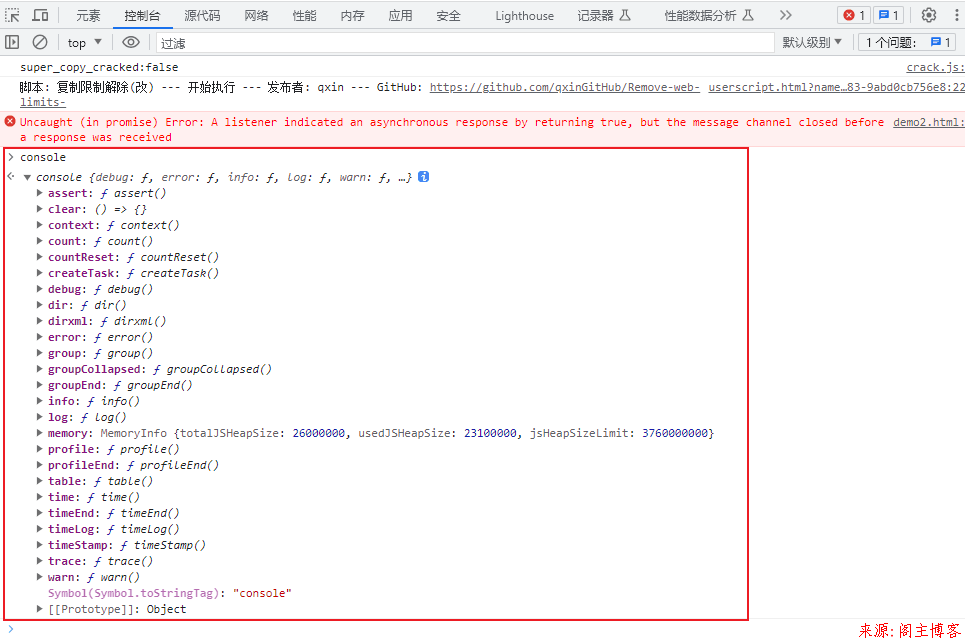Switch to the 元素 tab
965x640 pixels.
pos(88,15)
